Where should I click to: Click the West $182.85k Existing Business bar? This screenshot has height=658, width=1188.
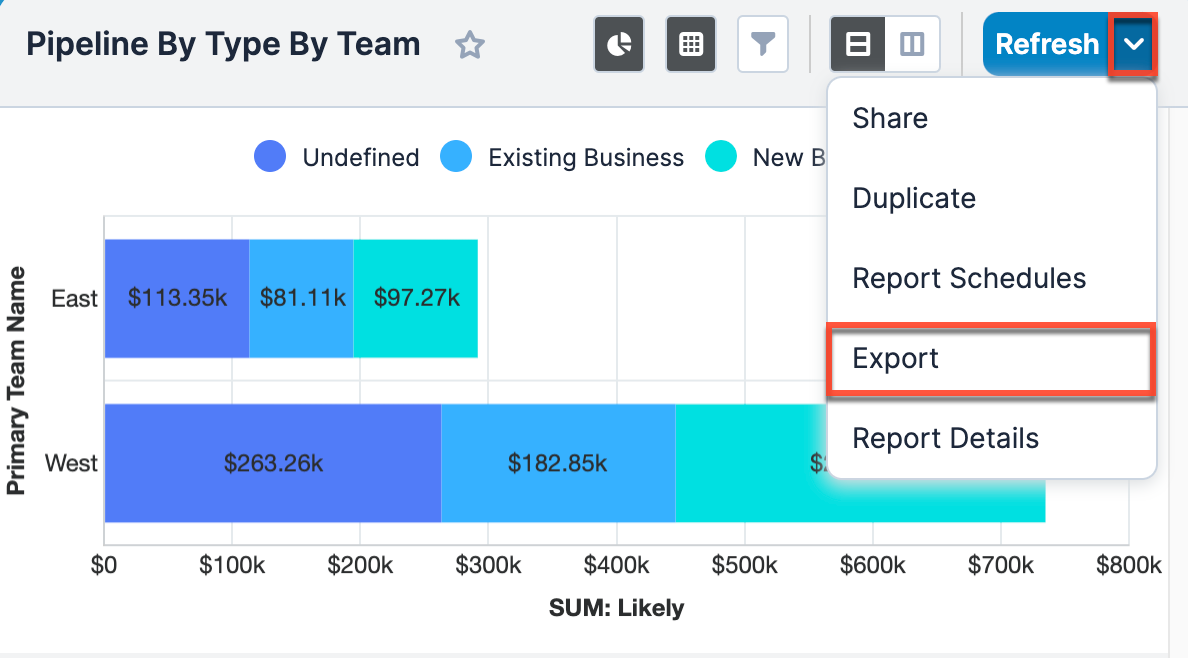557,463
